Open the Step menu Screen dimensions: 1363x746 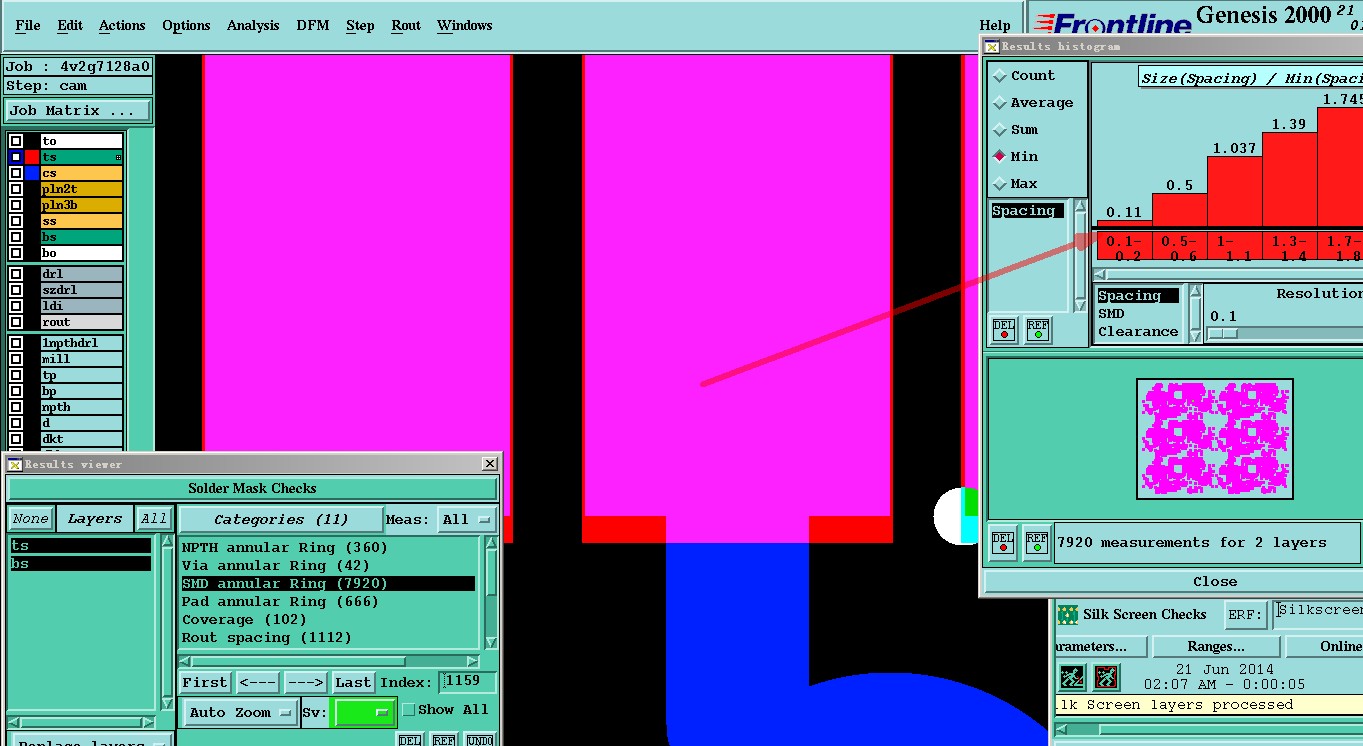pos(360,25)
